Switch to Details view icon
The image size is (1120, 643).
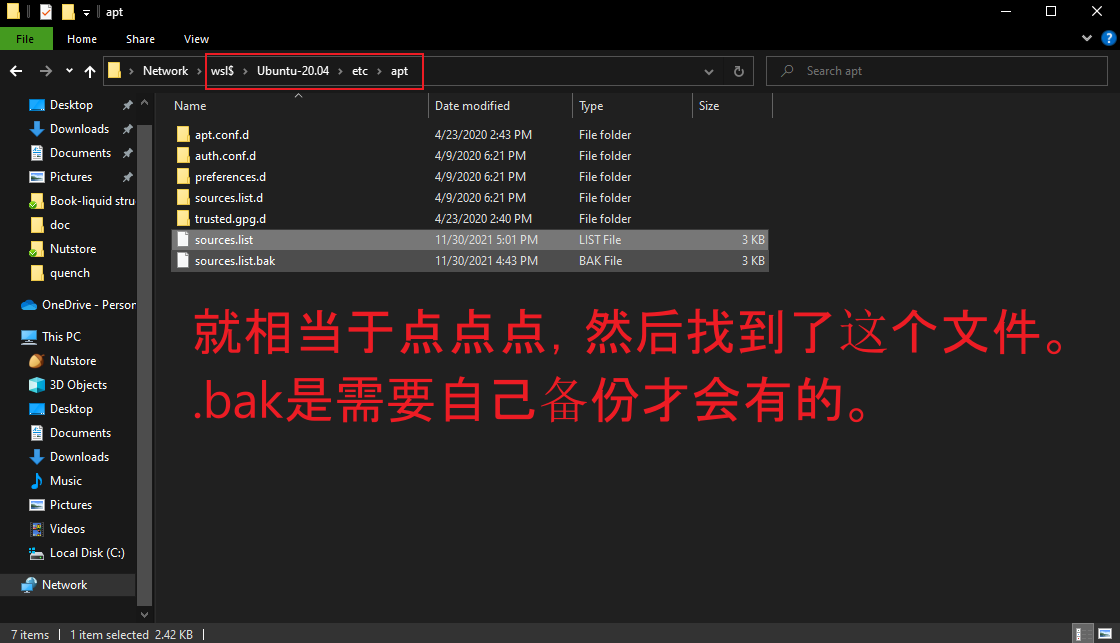pyautogui.click(x=1083, y=634)
